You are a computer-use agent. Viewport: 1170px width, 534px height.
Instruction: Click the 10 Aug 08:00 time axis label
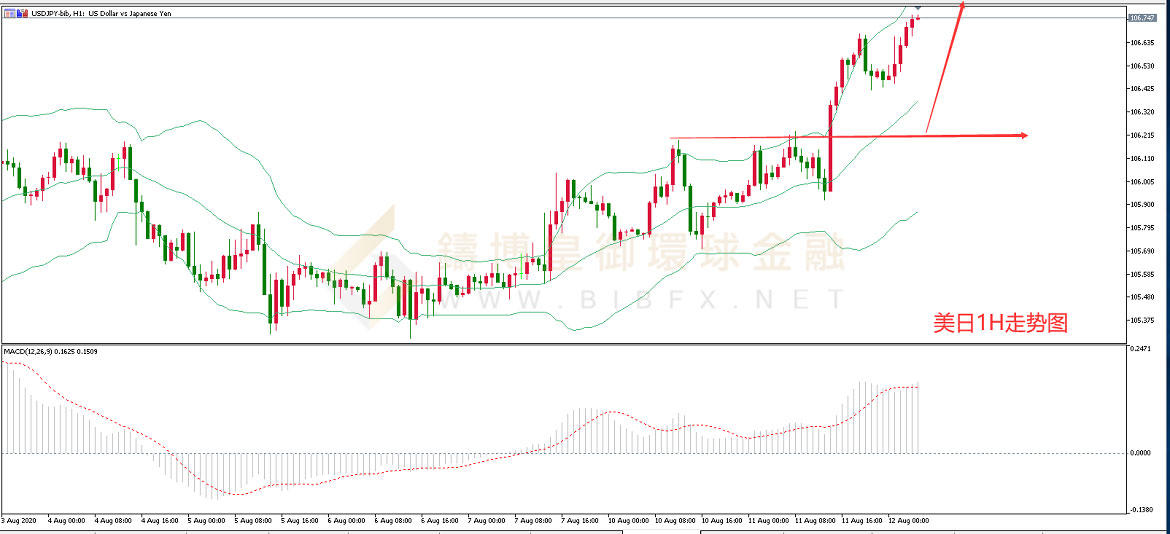point(673,520)
